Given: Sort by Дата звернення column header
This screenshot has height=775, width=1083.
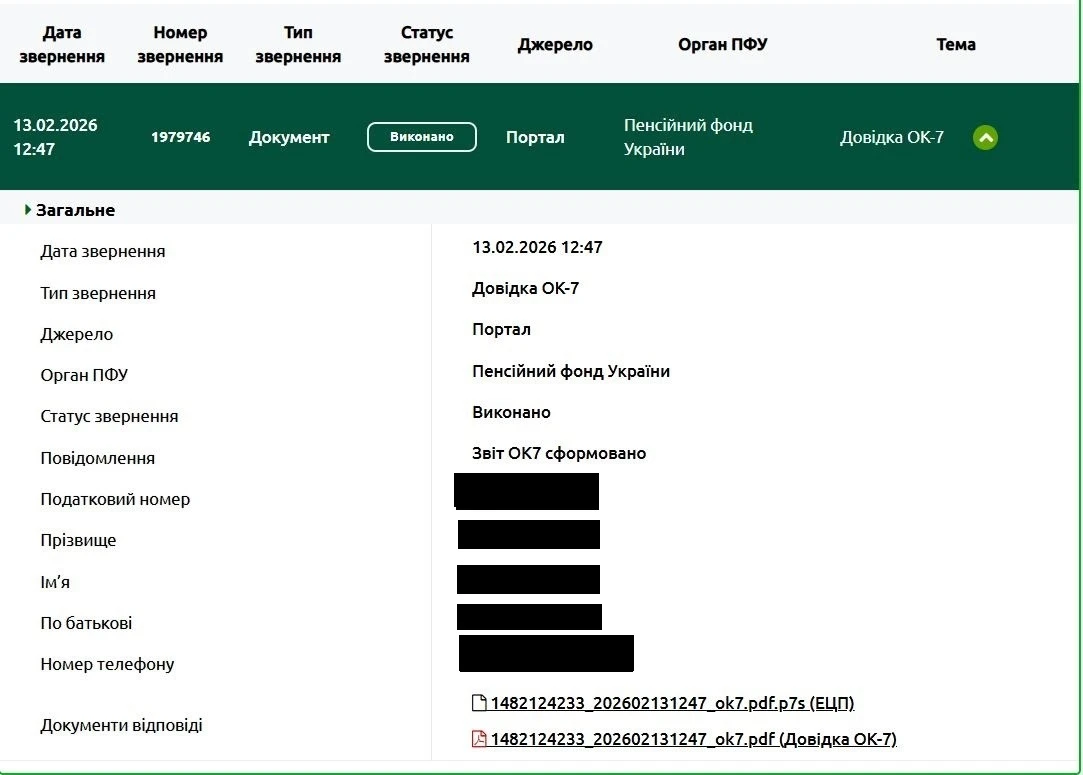Looking at the screenshot, I should click(x=62, y=45).
